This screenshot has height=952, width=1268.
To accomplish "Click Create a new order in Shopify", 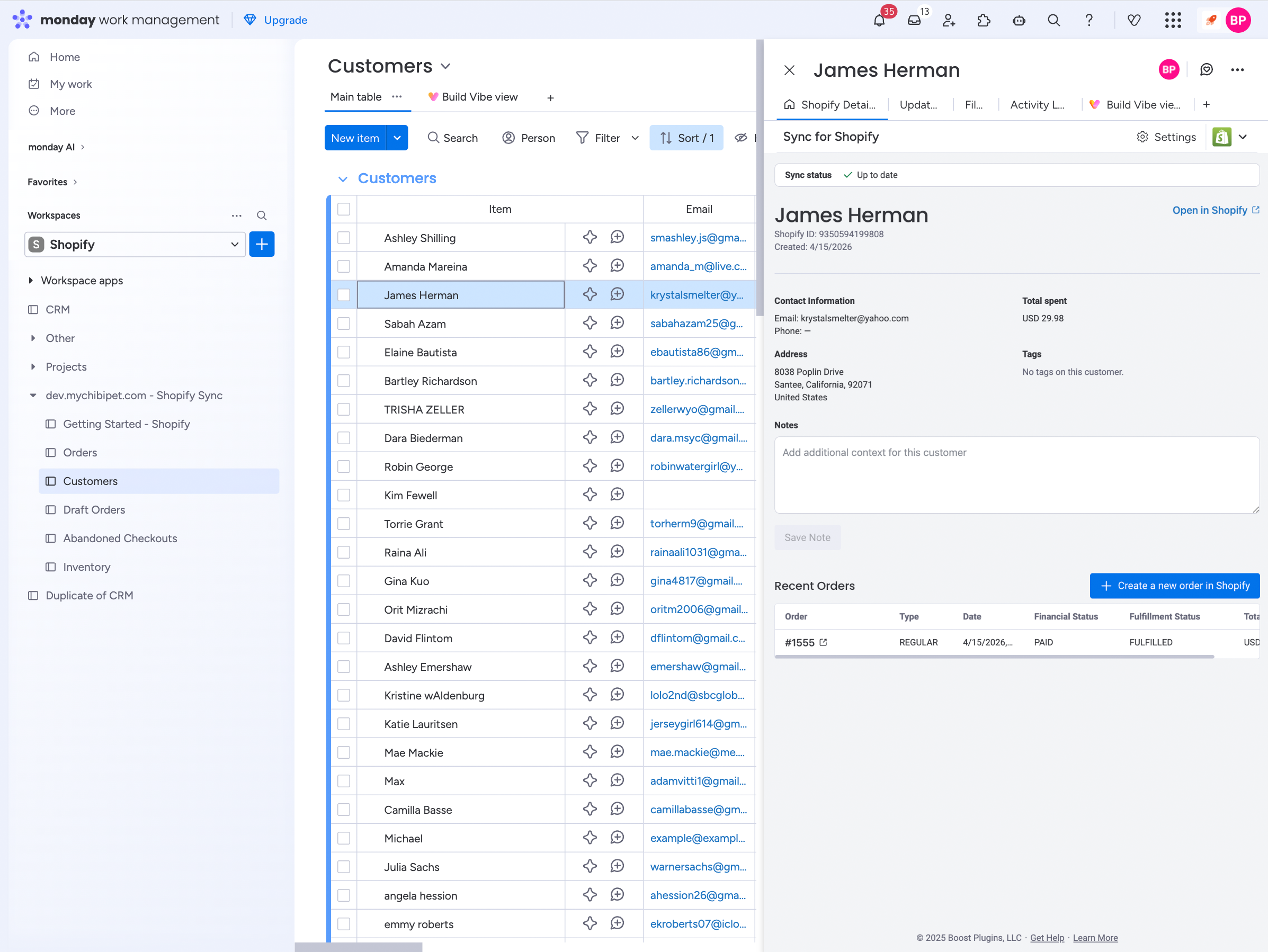I will click(x=1175, y=586).
